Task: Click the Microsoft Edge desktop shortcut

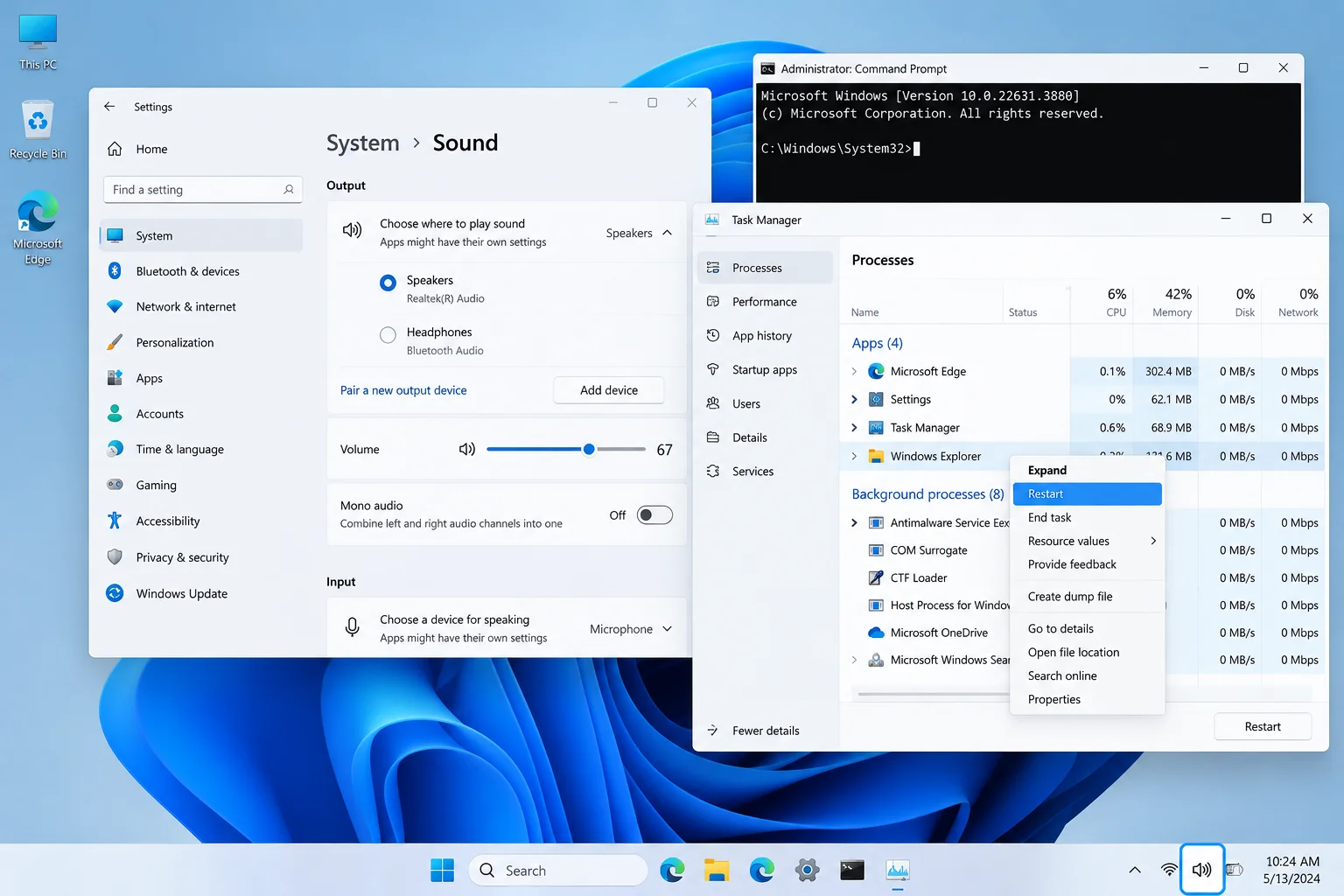Action: click(38, 227)
